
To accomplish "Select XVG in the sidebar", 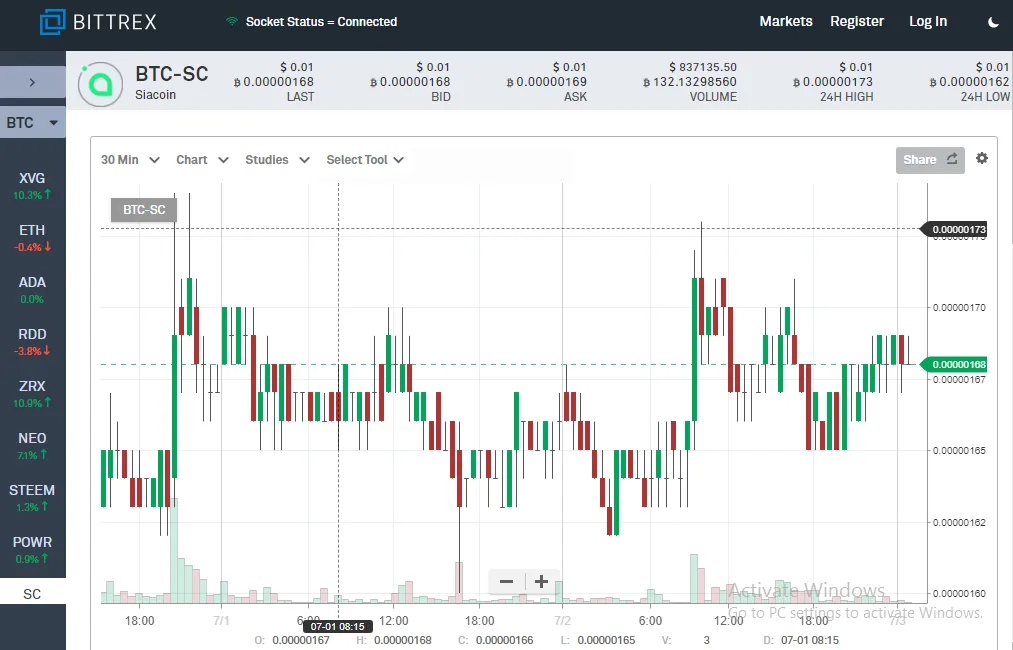I will coord(32,185).
